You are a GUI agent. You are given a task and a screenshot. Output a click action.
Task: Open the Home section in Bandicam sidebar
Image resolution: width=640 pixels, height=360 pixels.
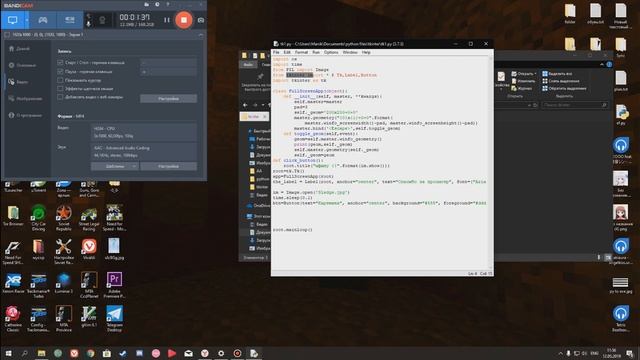click(20, 49)
